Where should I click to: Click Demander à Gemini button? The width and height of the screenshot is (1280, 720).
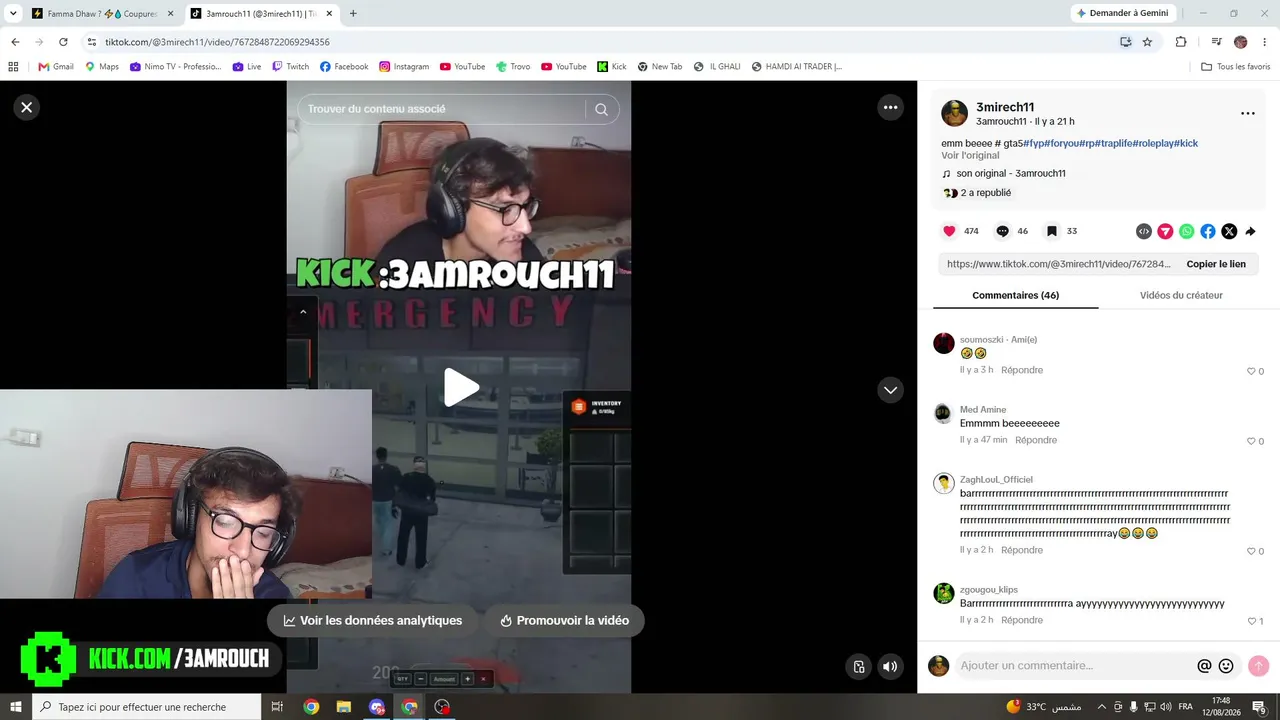(x=1122, y=13)
